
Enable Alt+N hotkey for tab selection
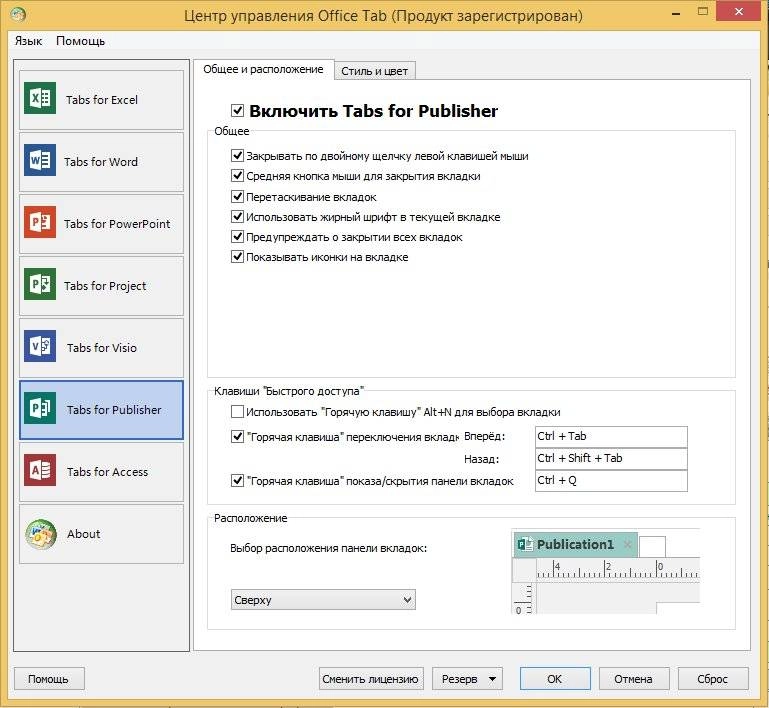[237, 411]
